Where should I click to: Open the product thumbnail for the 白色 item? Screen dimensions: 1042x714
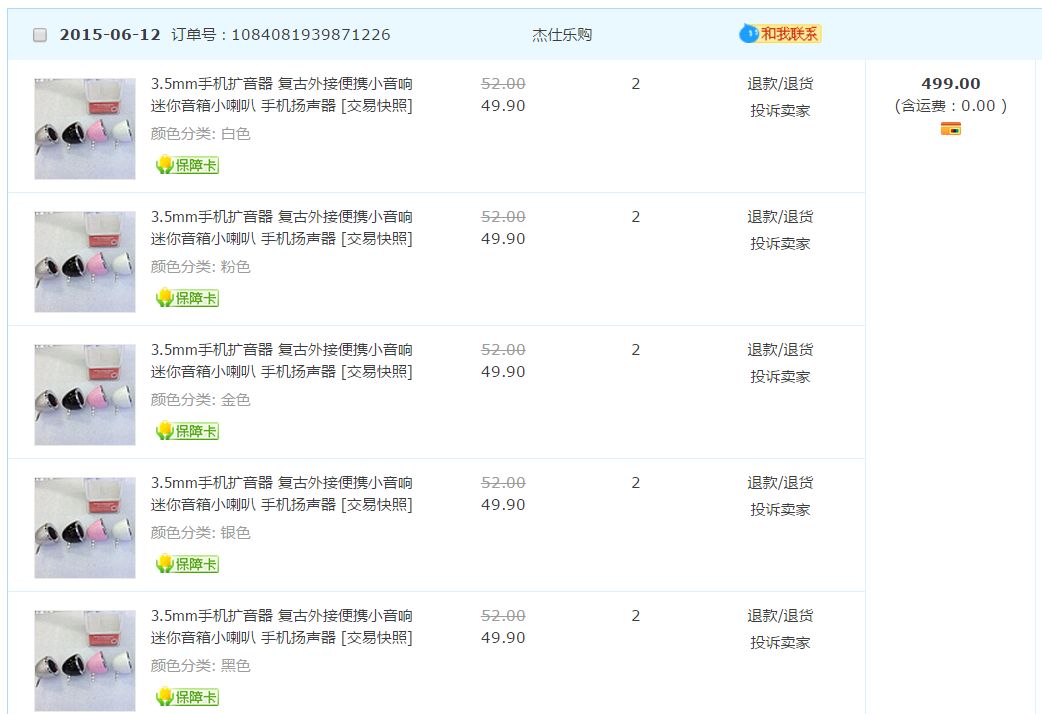pyautogui.click(x=85, y=129)
